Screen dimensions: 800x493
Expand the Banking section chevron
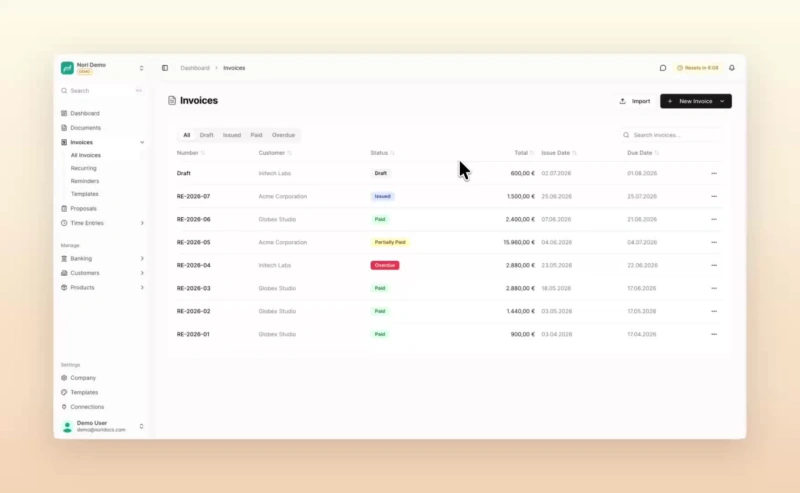point(142,259)
